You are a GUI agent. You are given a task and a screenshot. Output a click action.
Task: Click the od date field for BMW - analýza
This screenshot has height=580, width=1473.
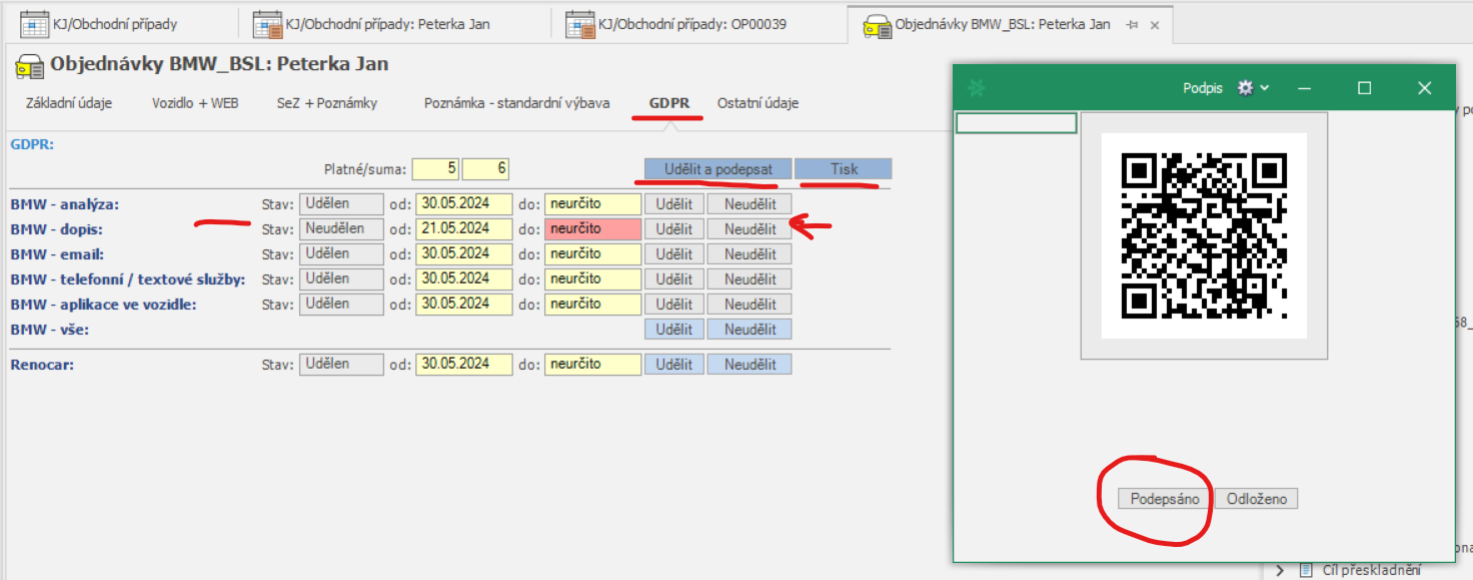464,204
